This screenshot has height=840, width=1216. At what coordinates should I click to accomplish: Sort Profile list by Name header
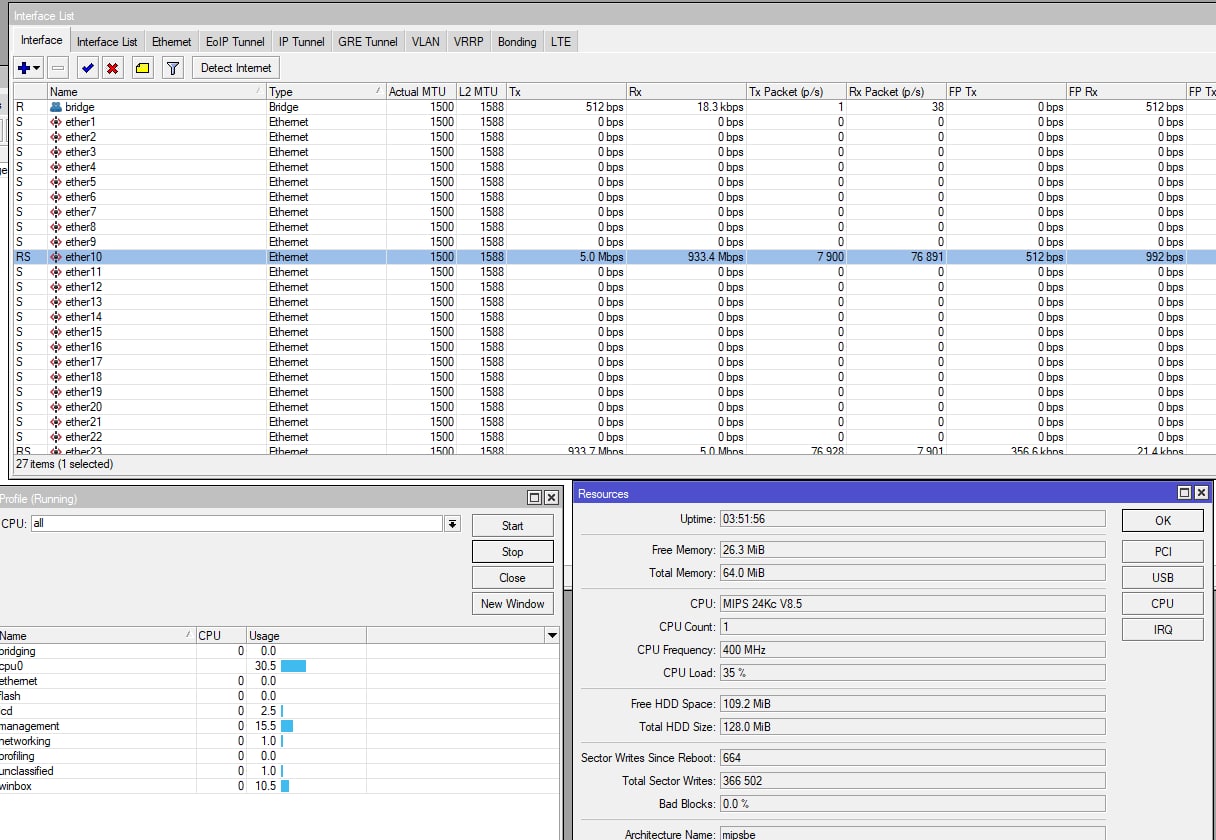click(96, 636)
